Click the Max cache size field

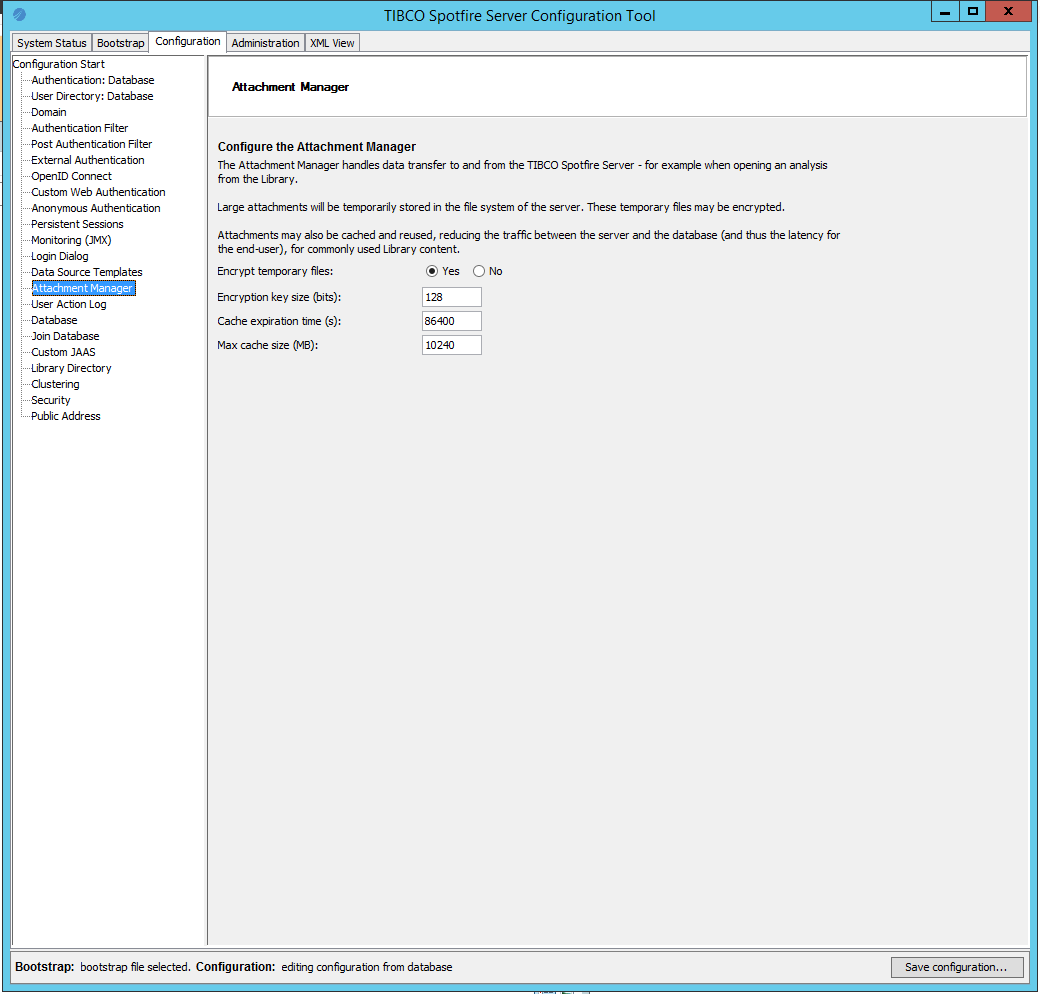(452, 345)
